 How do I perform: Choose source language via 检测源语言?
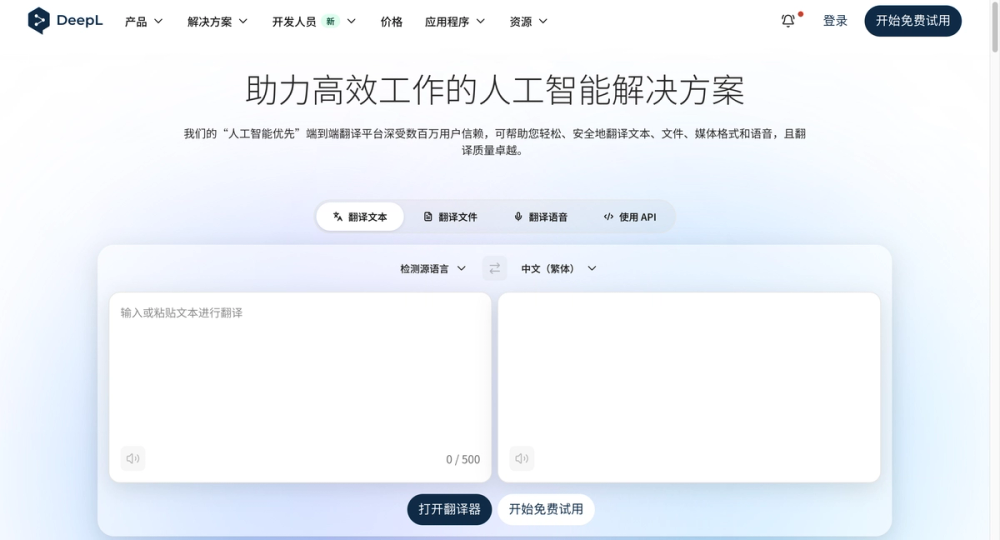(432, 268)
